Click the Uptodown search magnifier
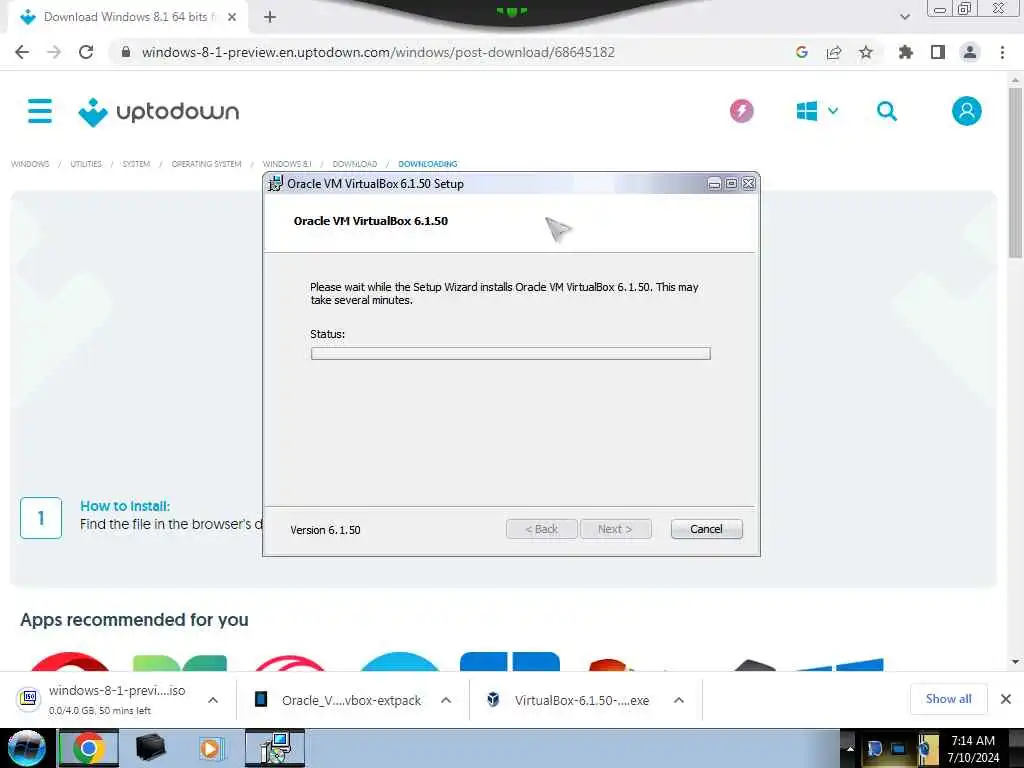The image size is (1024, 768). (x=886, y=111)
